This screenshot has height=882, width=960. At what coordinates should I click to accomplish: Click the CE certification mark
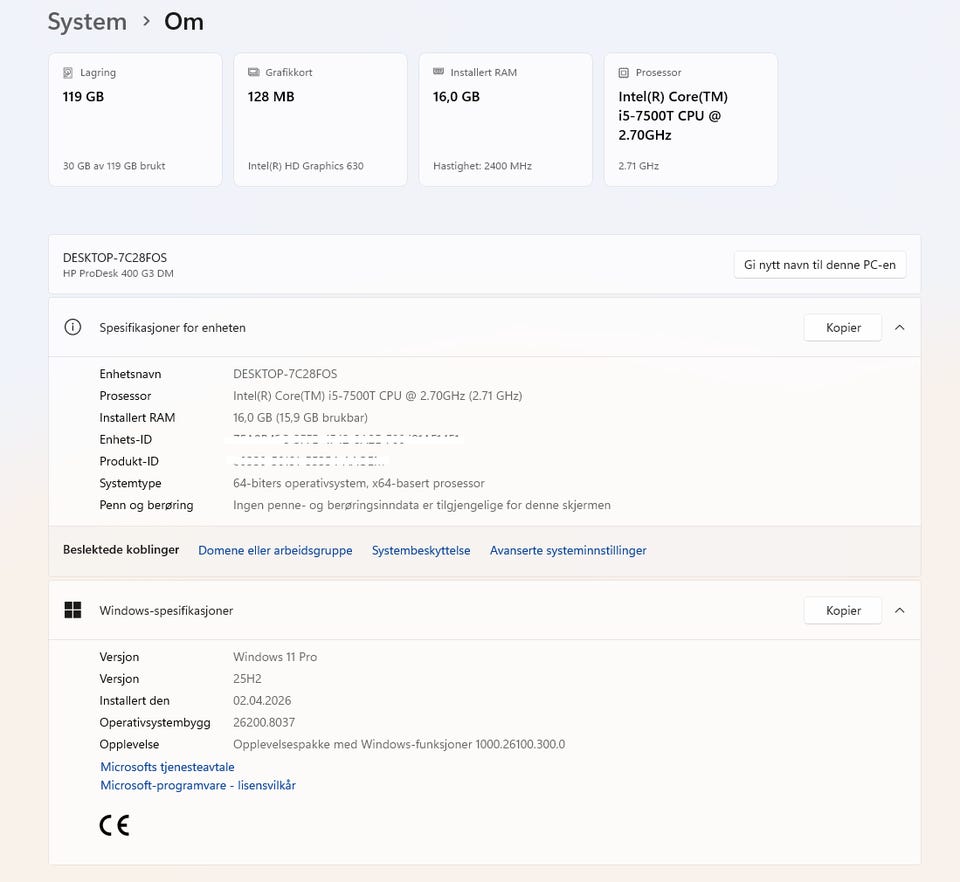point(114,825)
